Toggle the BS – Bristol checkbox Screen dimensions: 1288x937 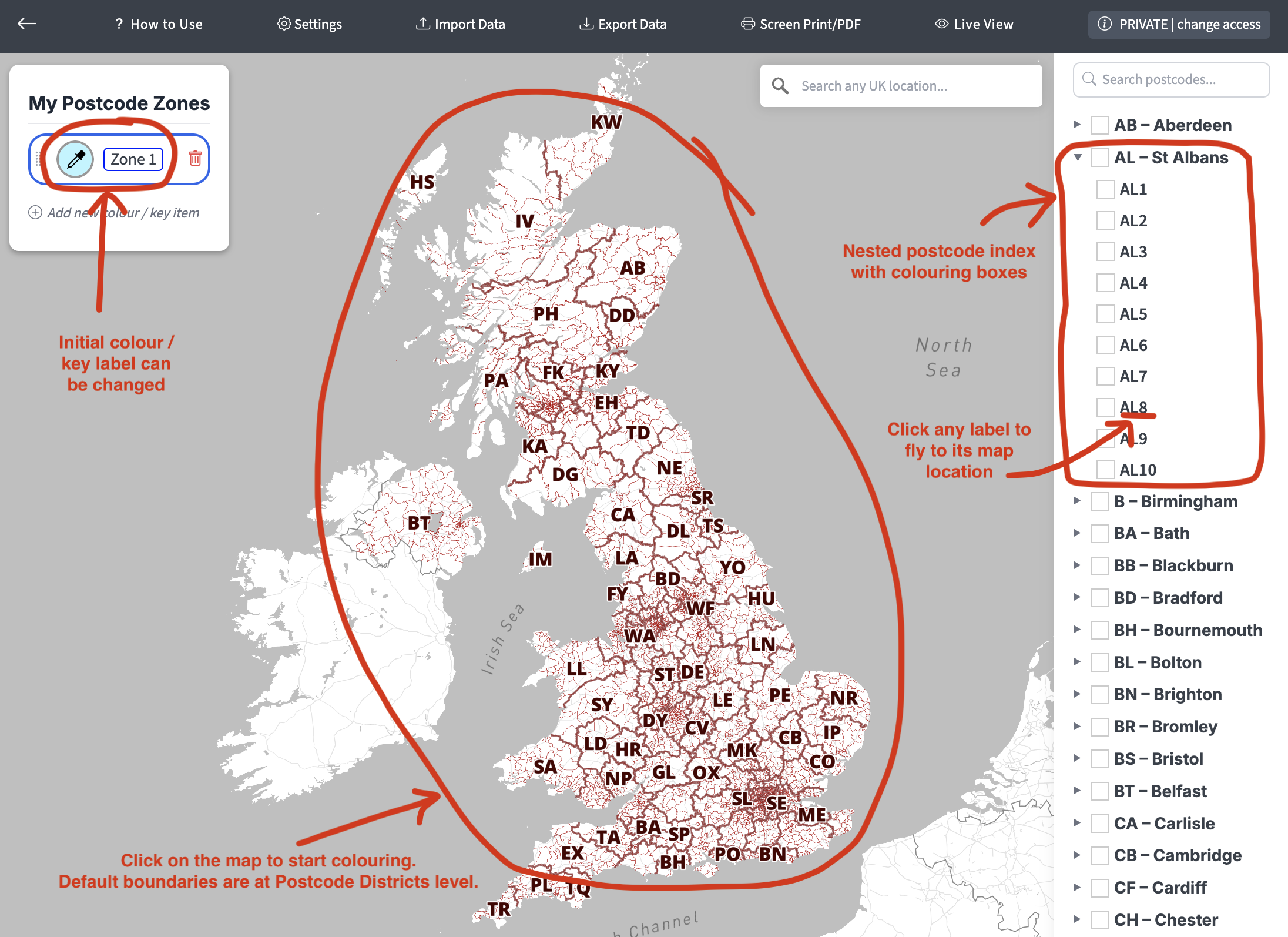1099,759
